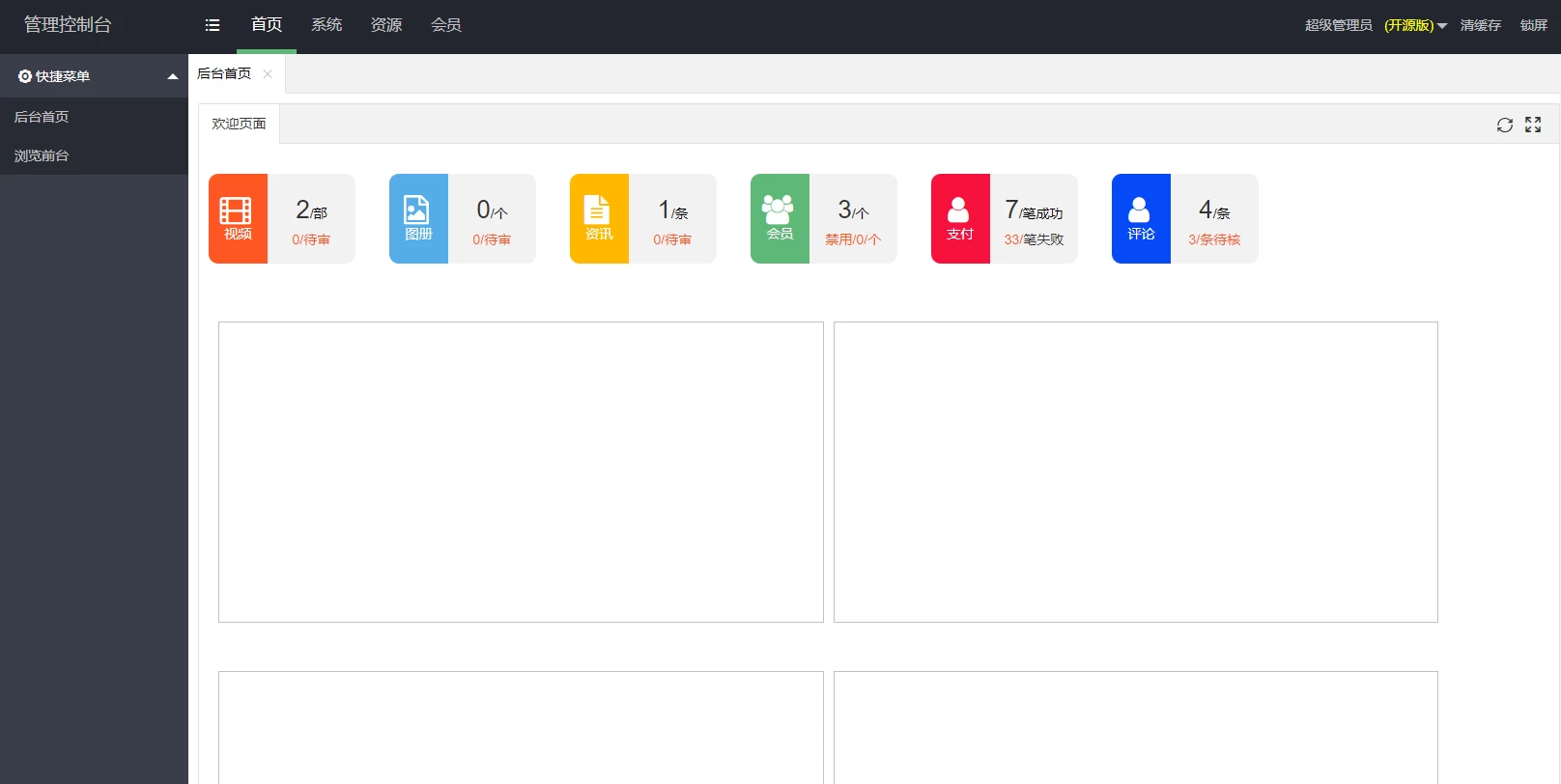Image resolution: width=1561 pixels, height=784 pixels.
Task: Click the green members group icon
Action: click(780, 218)
